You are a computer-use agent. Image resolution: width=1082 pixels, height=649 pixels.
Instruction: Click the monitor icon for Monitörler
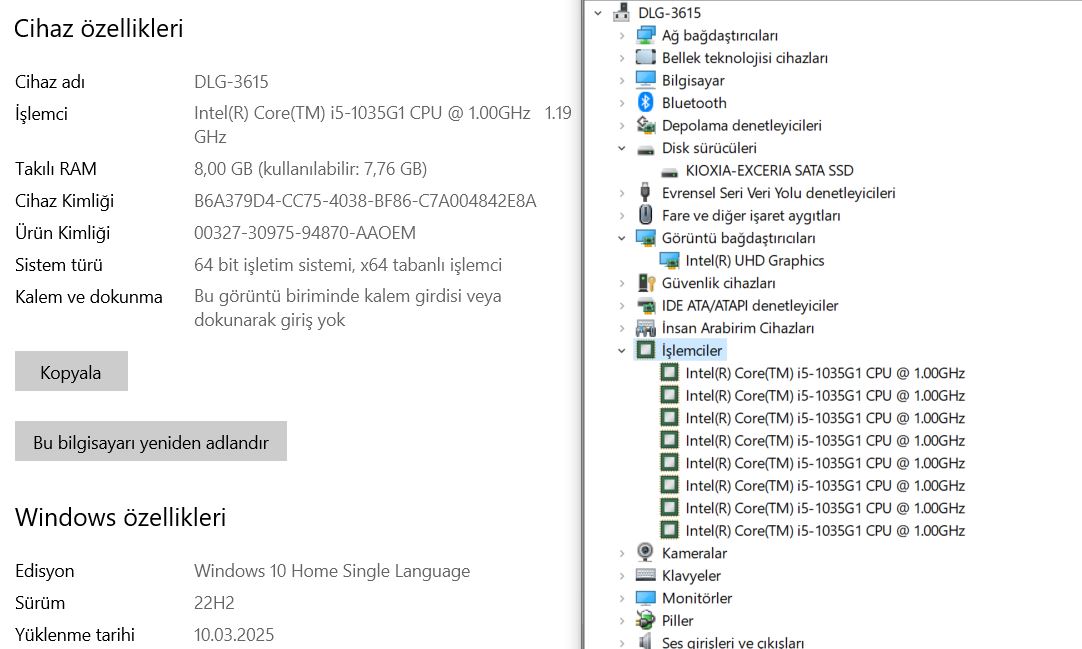pyautogui.click(x=645, y=598)
